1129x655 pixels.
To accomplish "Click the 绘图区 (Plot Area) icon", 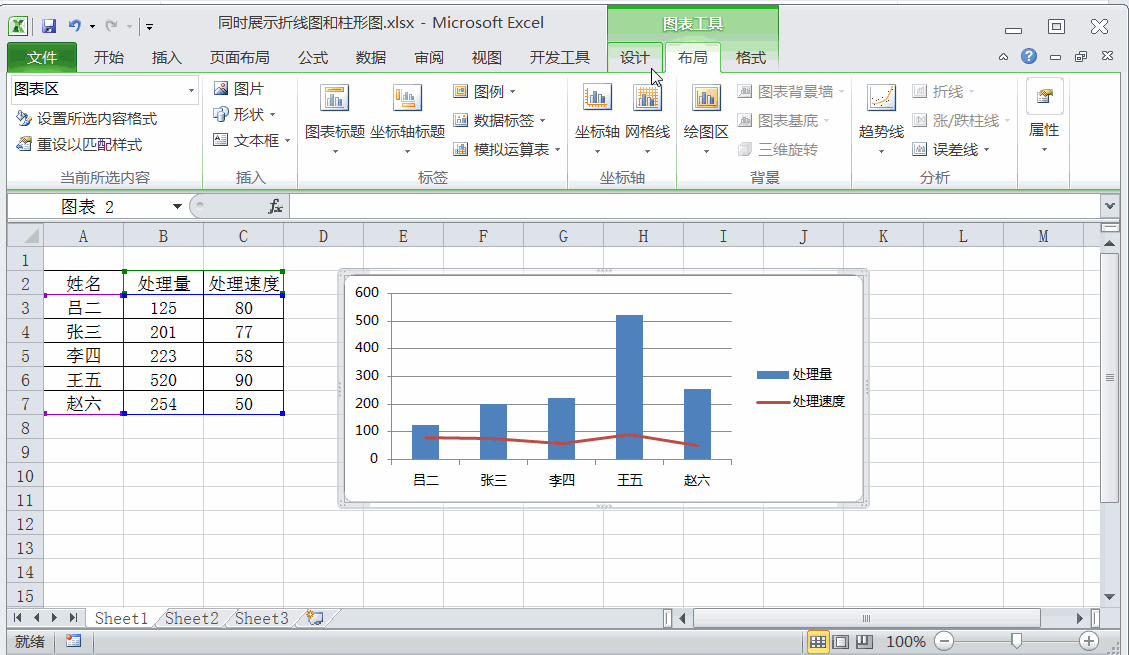I will click(706, 98).
